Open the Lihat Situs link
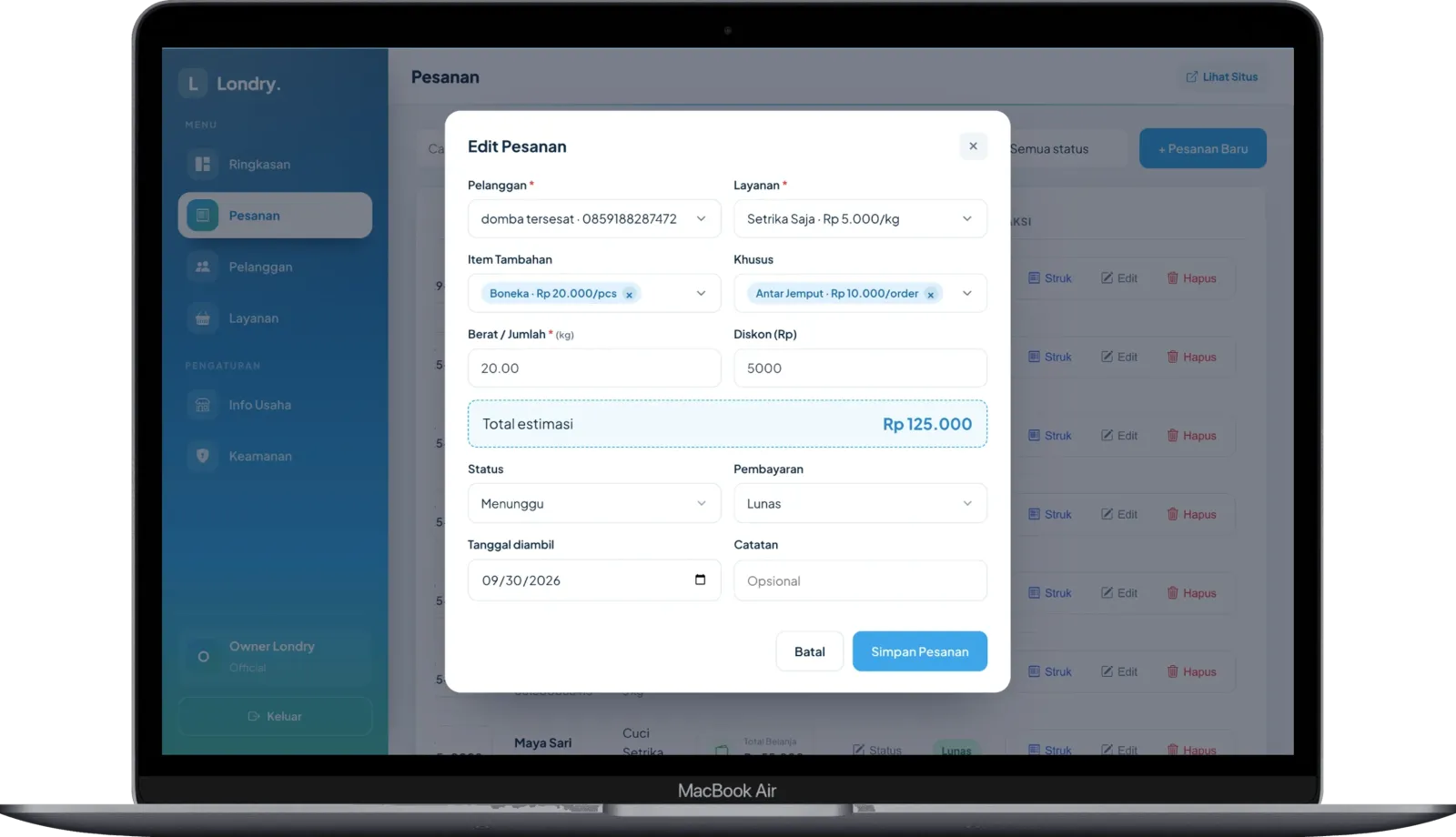The width and height of the screenshot is (1456, 837). 1222,77
